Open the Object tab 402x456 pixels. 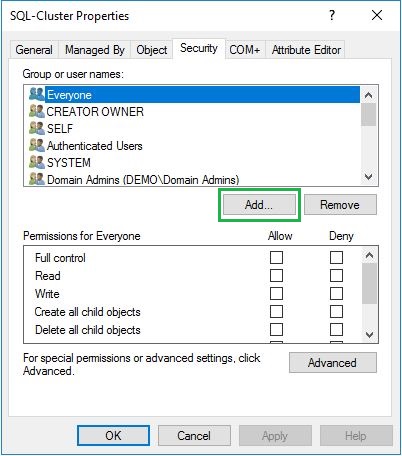152,50
